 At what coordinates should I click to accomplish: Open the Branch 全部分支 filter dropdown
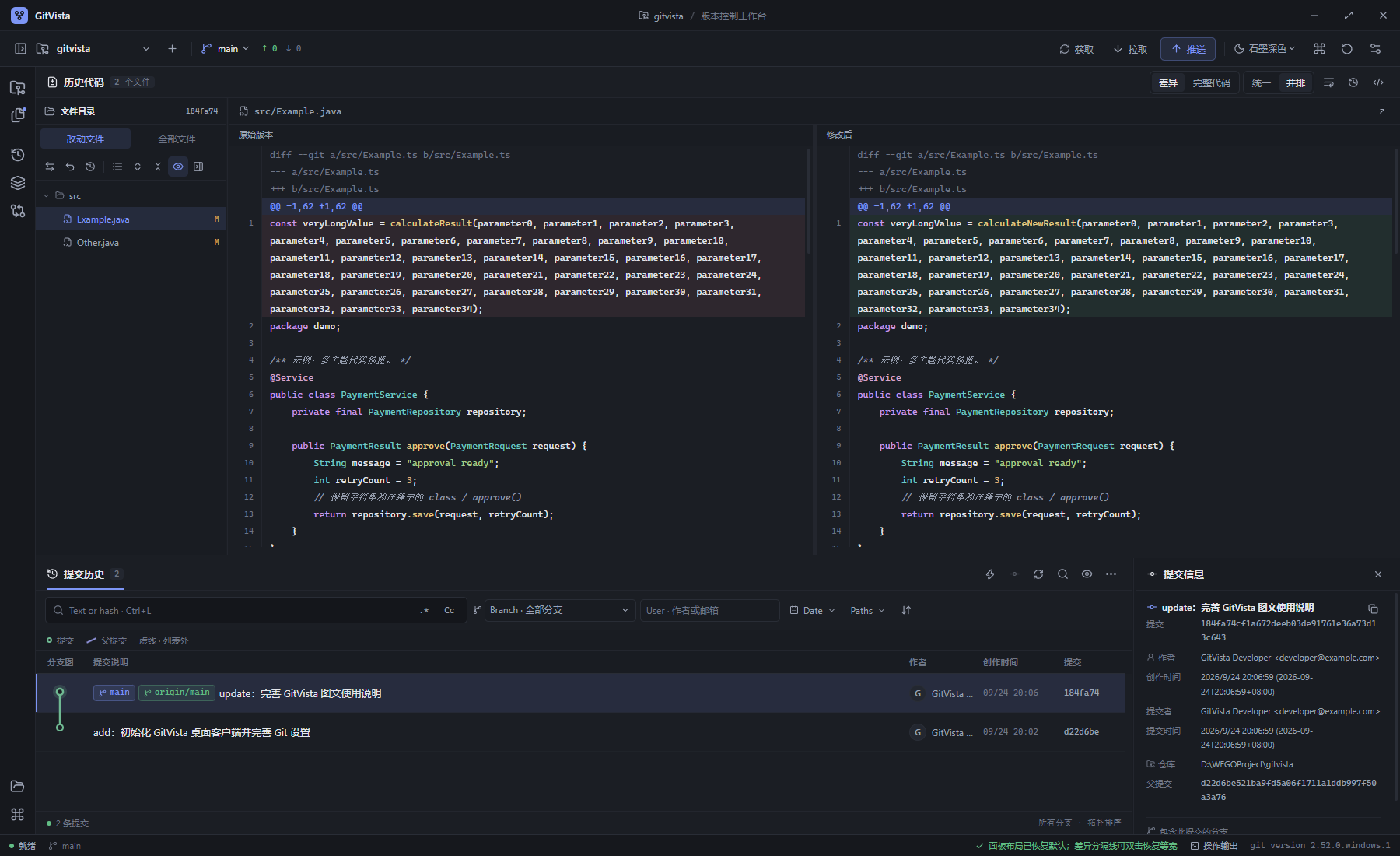(x=559, y=610)
